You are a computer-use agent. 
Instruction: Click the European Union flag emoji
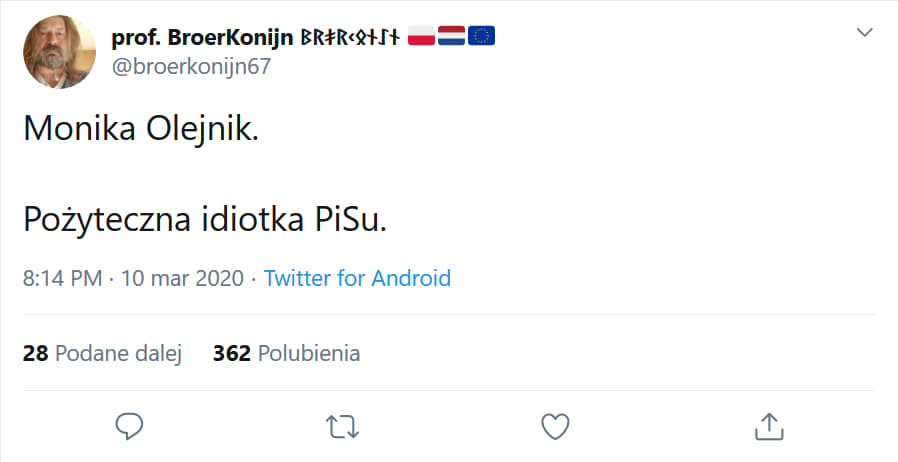click(x=481, y=37)
